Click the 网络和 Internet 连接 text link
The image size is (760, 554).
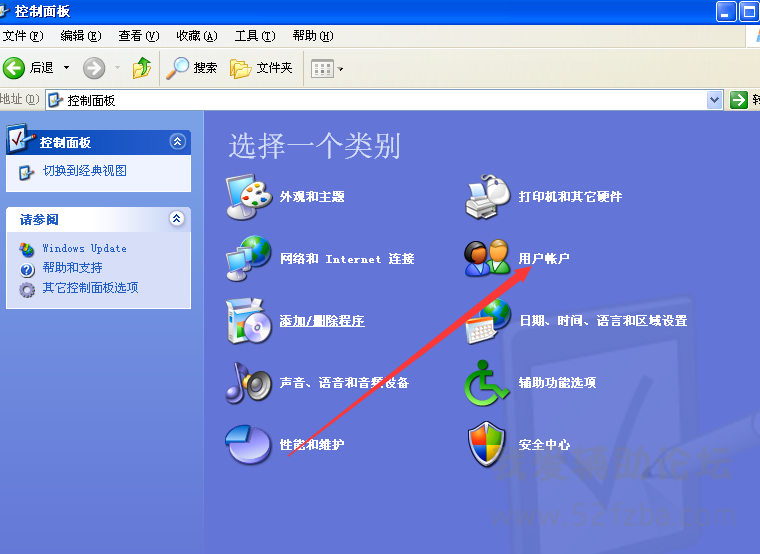coord(347,259)
